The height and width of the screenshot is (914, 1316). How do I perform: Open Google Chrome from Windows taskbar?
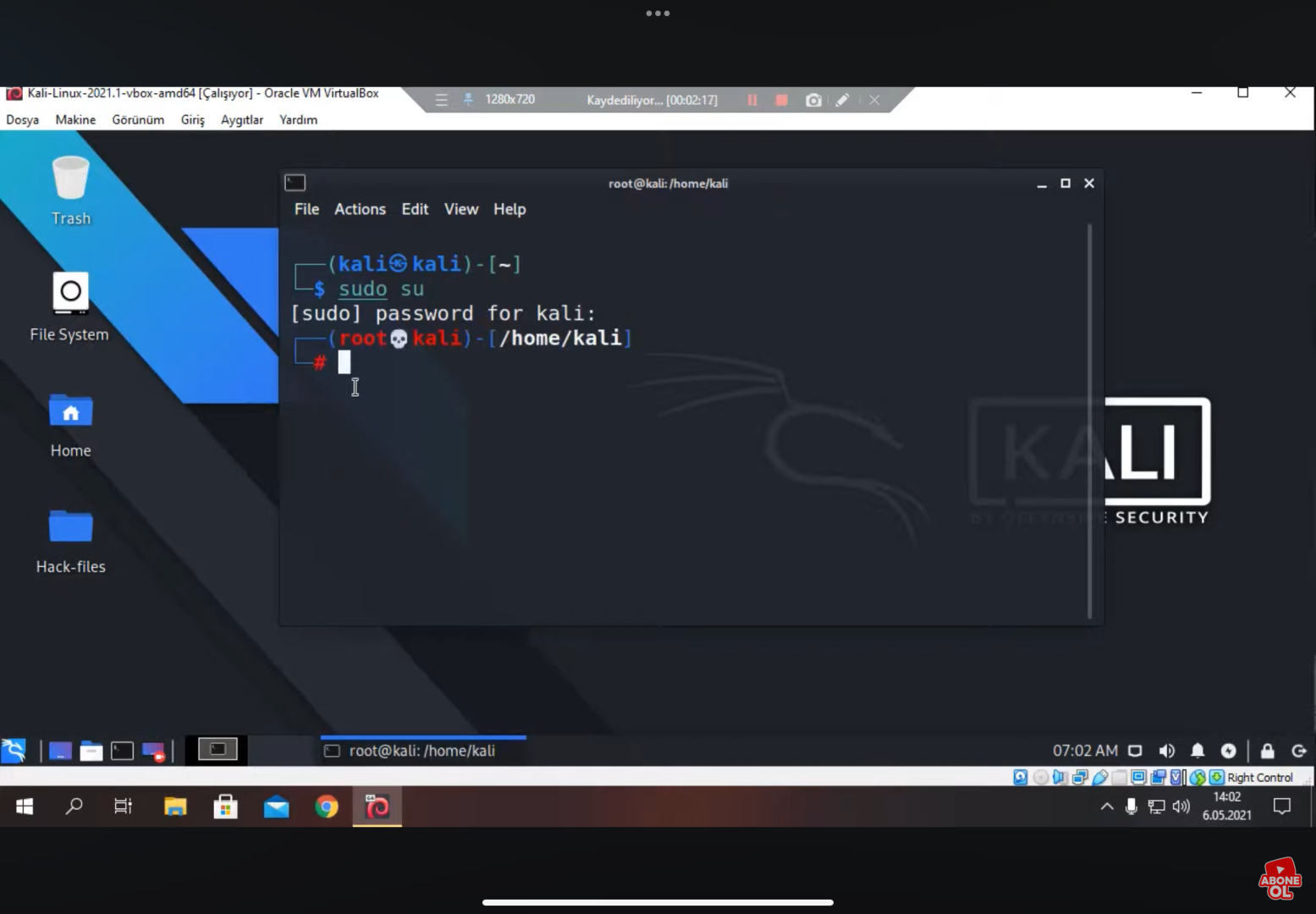pyautogui.click(x=327, y=807)
